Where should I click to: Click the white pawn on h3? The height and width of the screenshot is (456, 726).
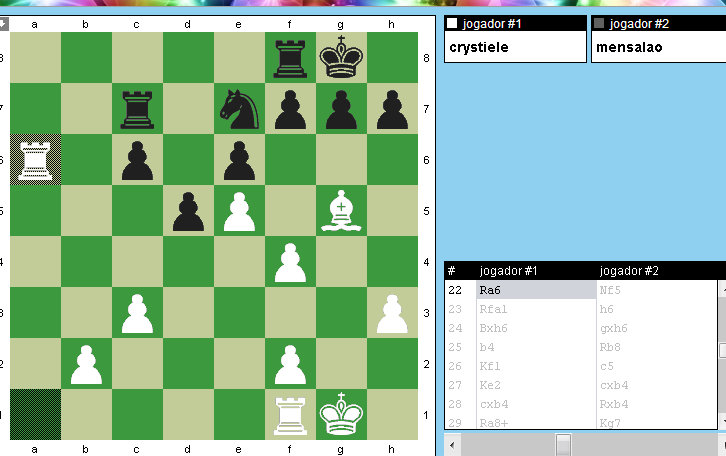392,313
